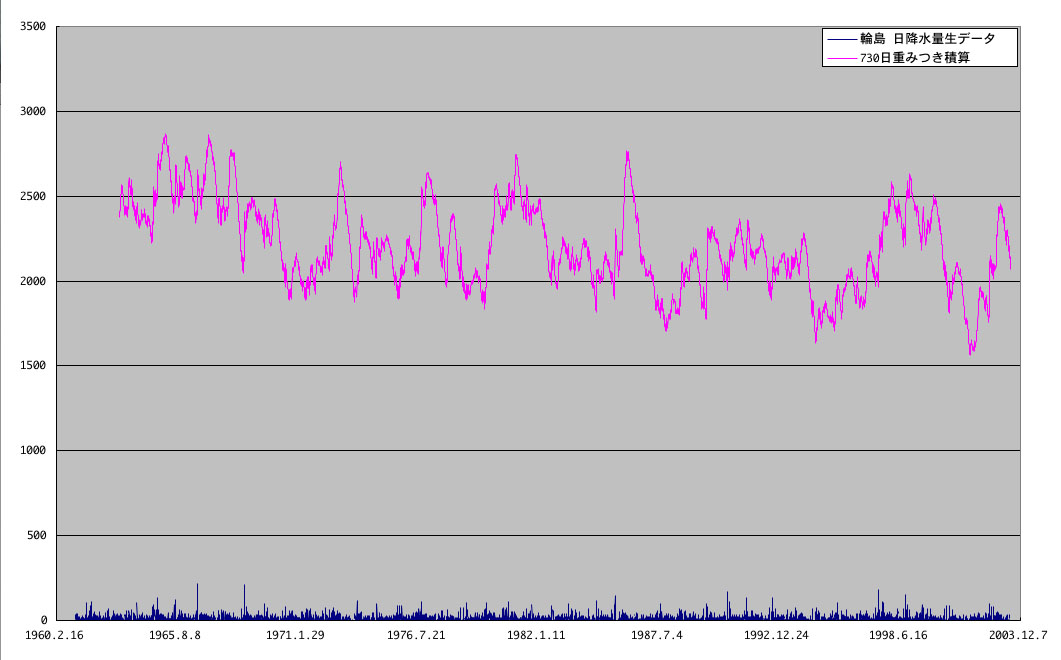Click the 2000 y-axis label
This screenshot has height=660, width=1061.
coord(35,282)
